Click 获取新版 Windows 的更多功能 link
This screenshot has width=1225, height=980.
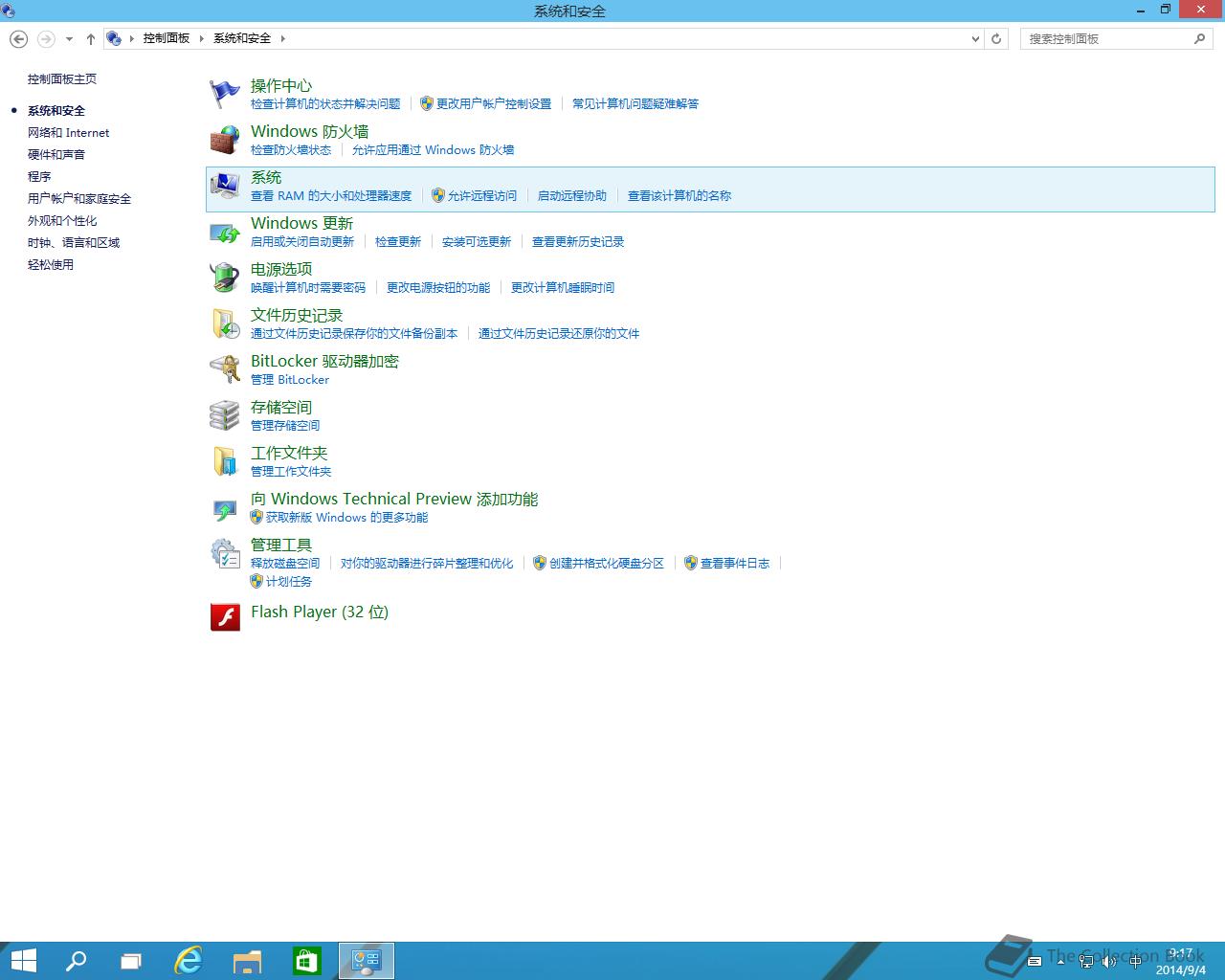[x=347, y=517]
